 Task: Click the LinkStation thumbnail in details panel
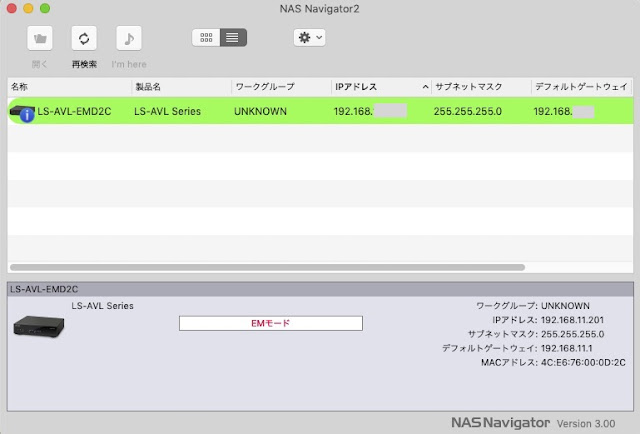click(x=39, y=326)
